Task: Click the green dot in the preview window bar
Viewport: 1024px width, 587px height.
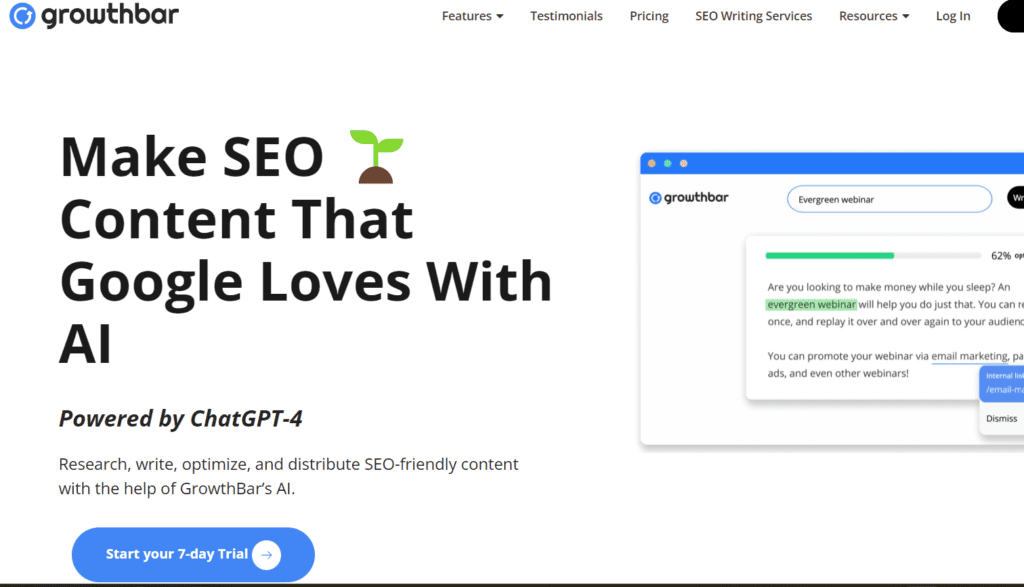Action: pos(684,163)
